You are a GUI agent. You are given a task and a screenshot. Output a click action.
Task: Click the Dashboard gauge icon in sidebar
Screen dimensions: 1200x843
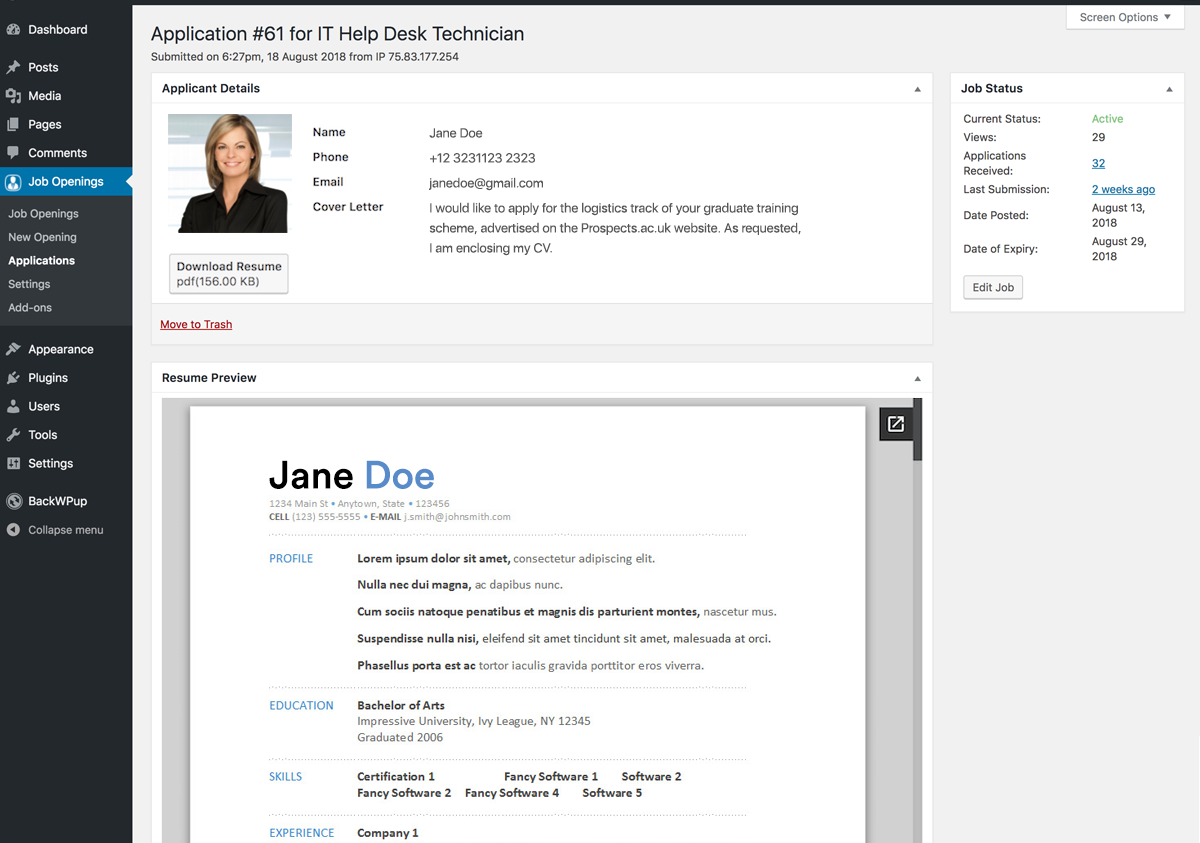click(13, 30)
